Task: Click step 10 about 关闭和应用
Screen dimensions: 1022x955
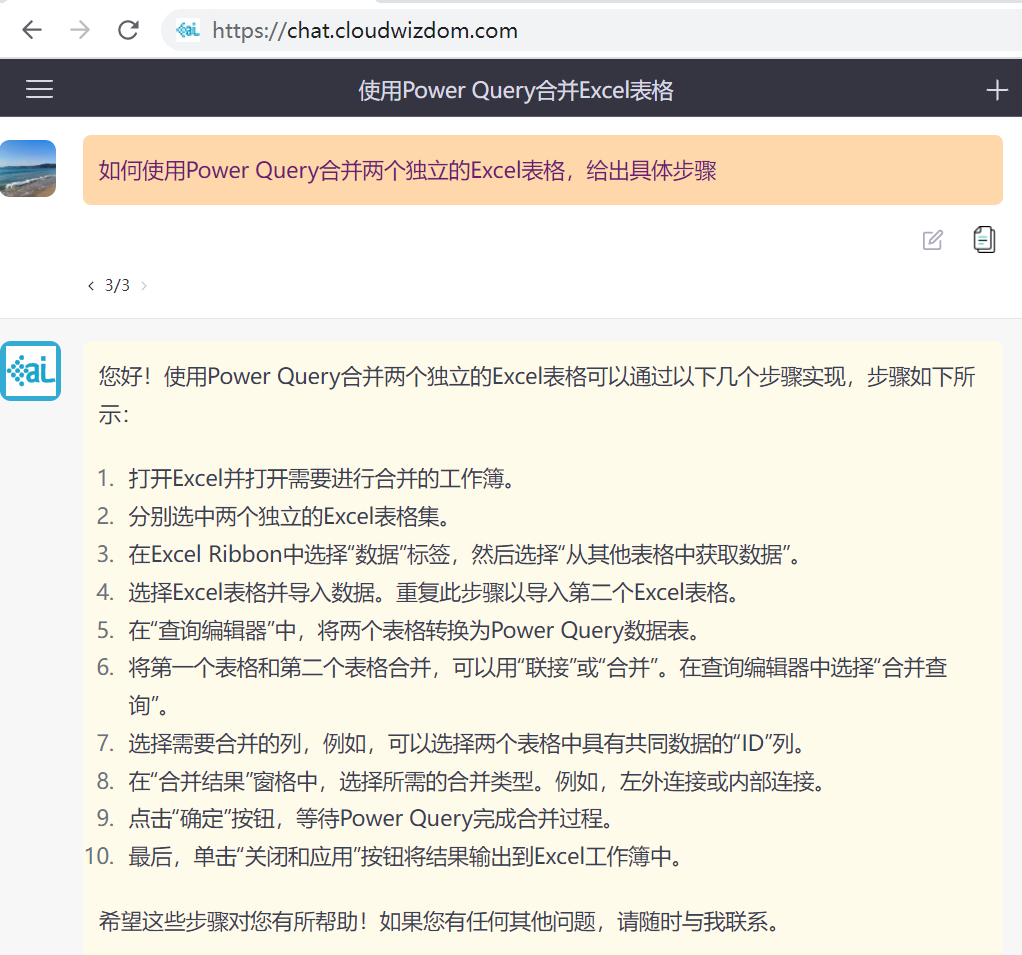Action: (x=405, y=856)
